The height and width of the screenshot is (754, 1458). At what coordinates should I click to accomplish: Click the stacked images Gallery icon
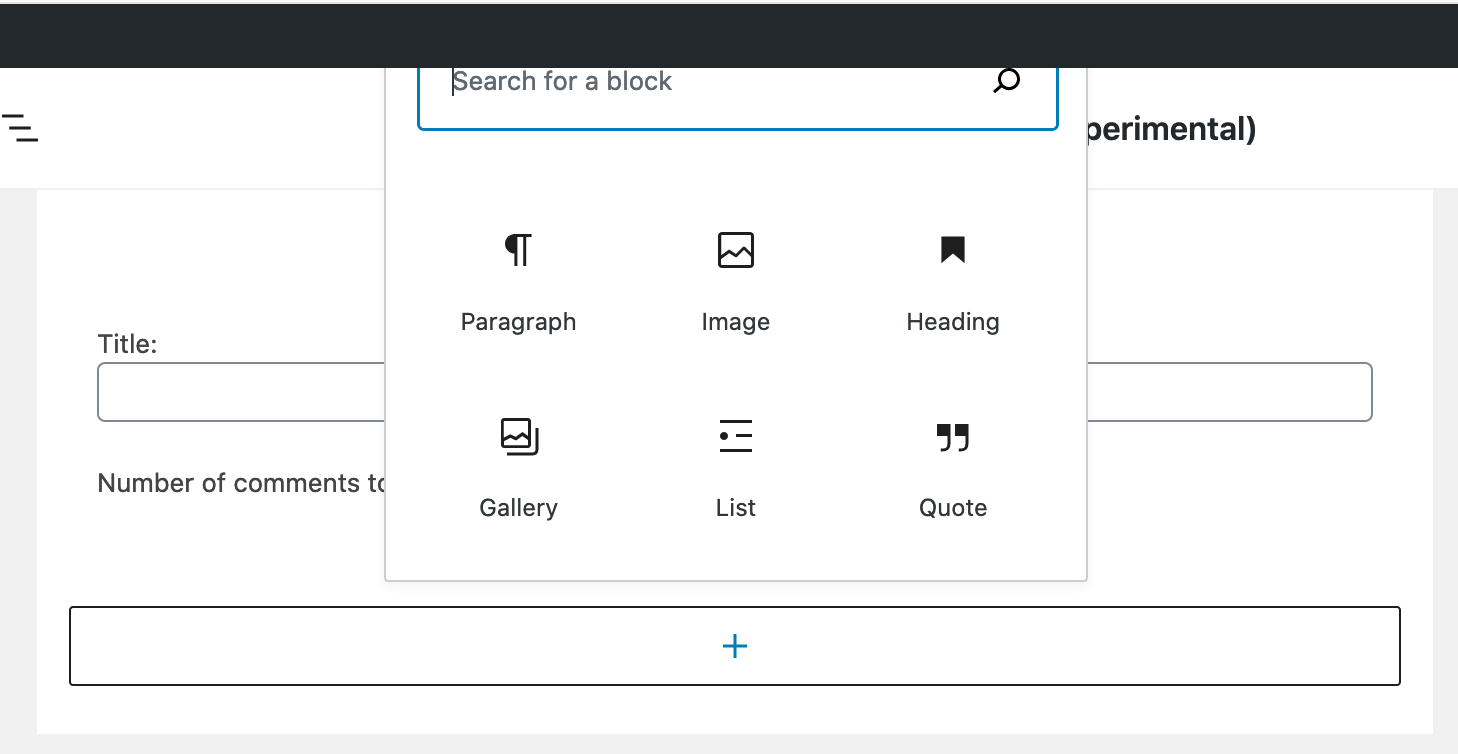[518, 436]
